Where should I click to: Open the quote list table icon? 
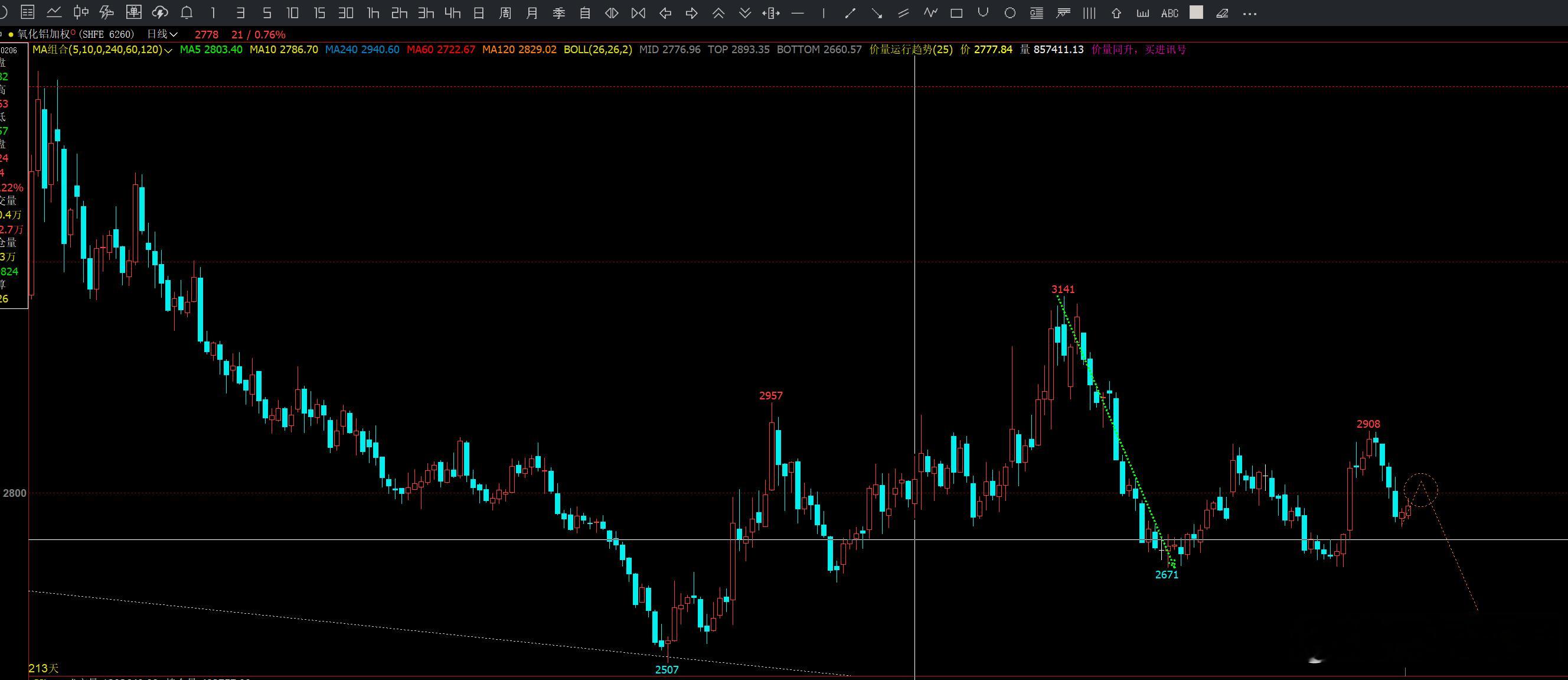click(x=27, y=13)
